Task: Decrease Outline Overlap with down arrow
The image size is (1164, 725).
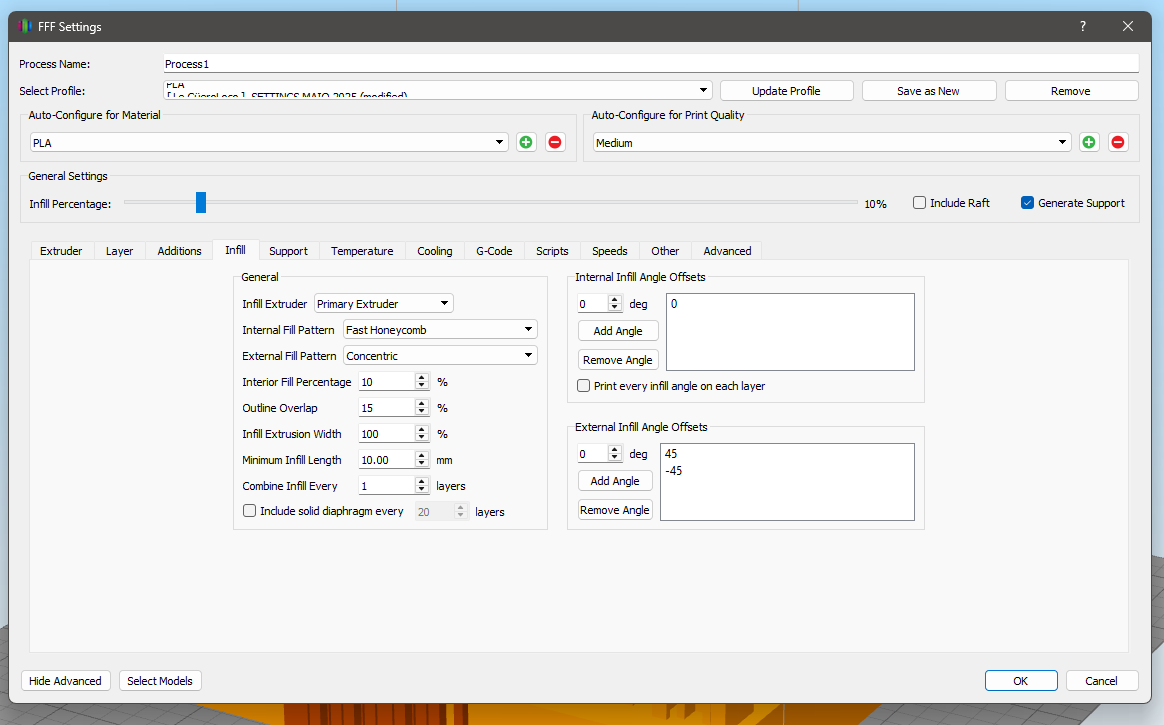Action: coord(422,412)
